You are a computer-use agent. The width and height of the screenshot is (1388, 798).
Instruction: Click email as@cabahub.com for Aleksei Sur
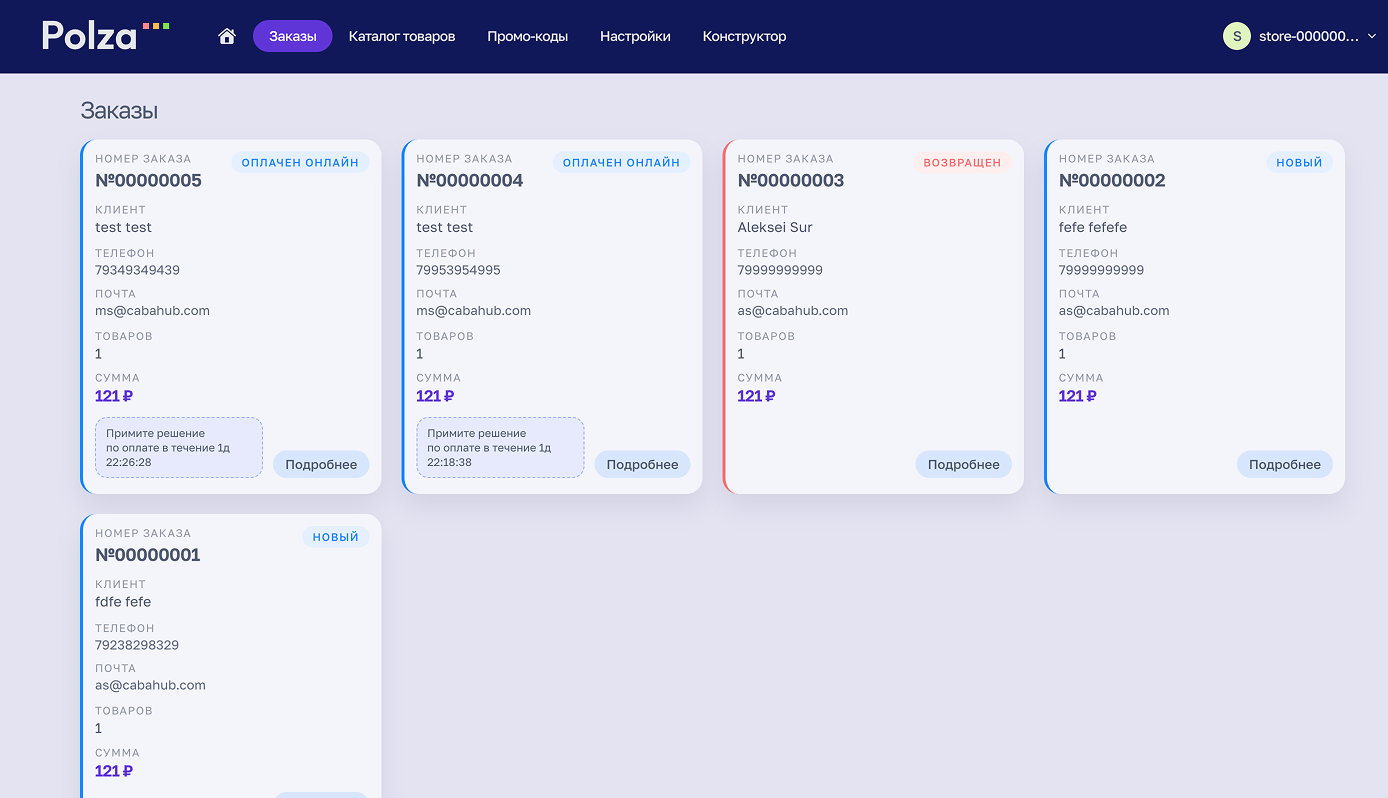coord(792,311)
